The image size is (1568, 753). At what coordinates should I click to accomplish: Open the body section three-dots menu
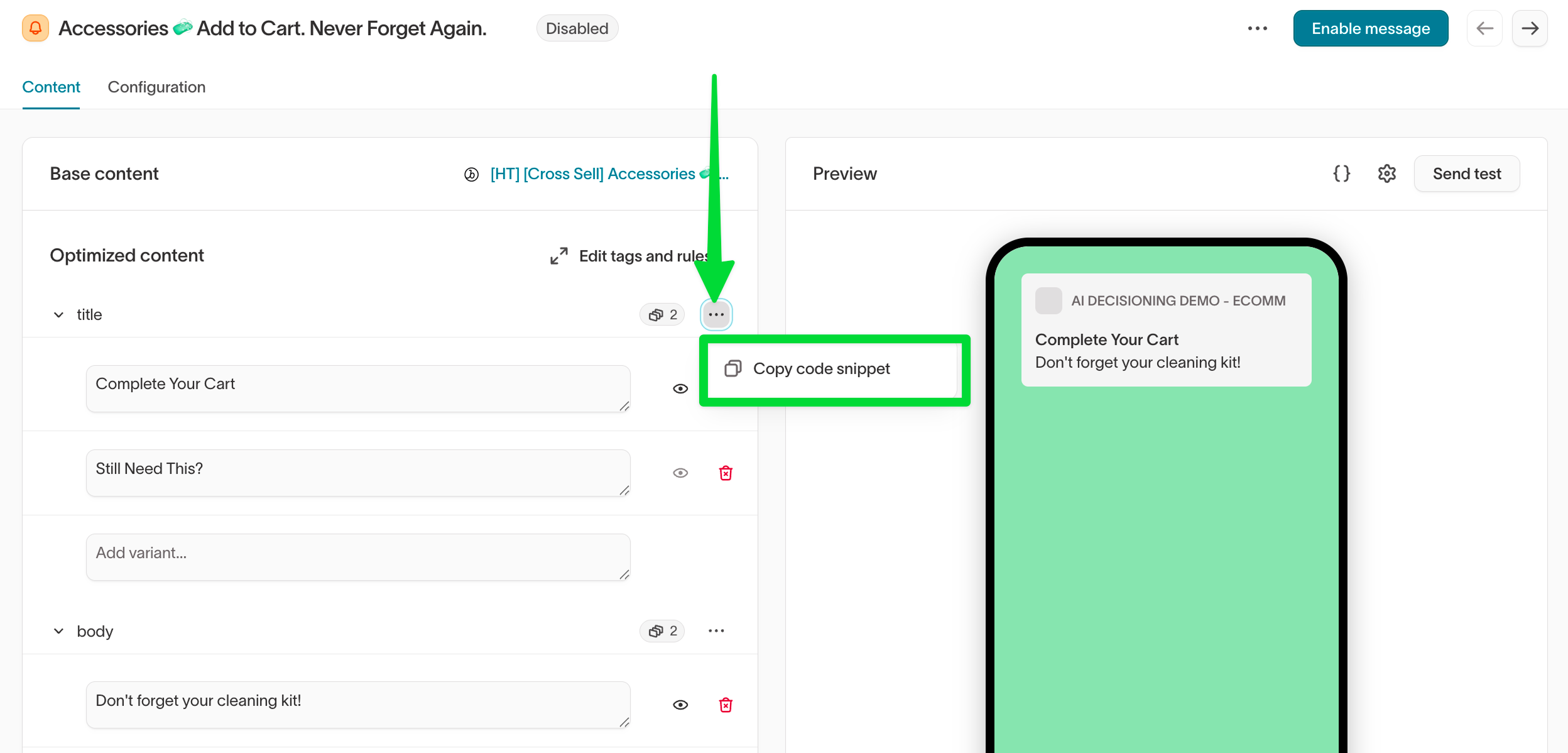click(x=716, y=630)
